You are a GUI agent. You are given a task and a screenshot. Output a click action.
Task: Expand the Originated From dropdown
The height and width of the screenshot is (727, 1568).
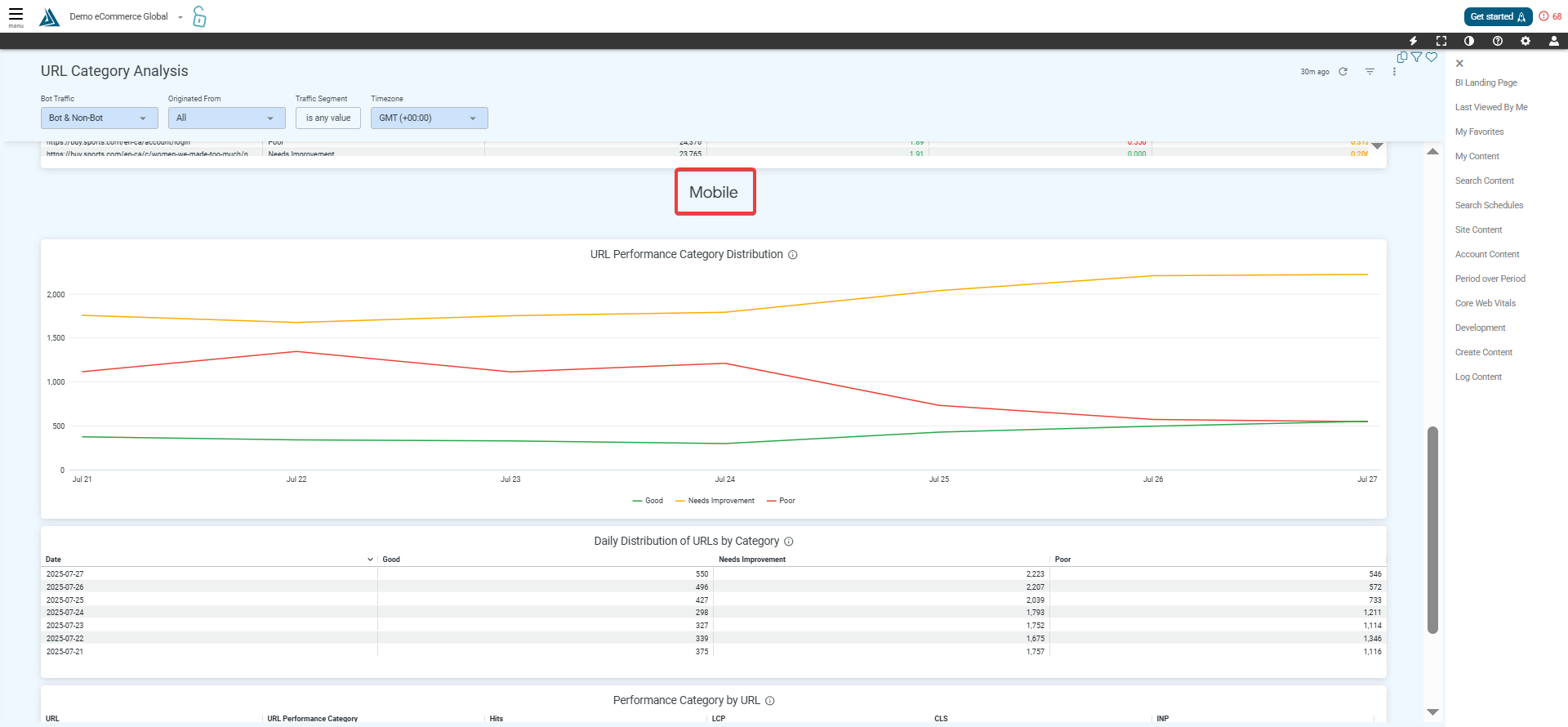coord(226,118)
